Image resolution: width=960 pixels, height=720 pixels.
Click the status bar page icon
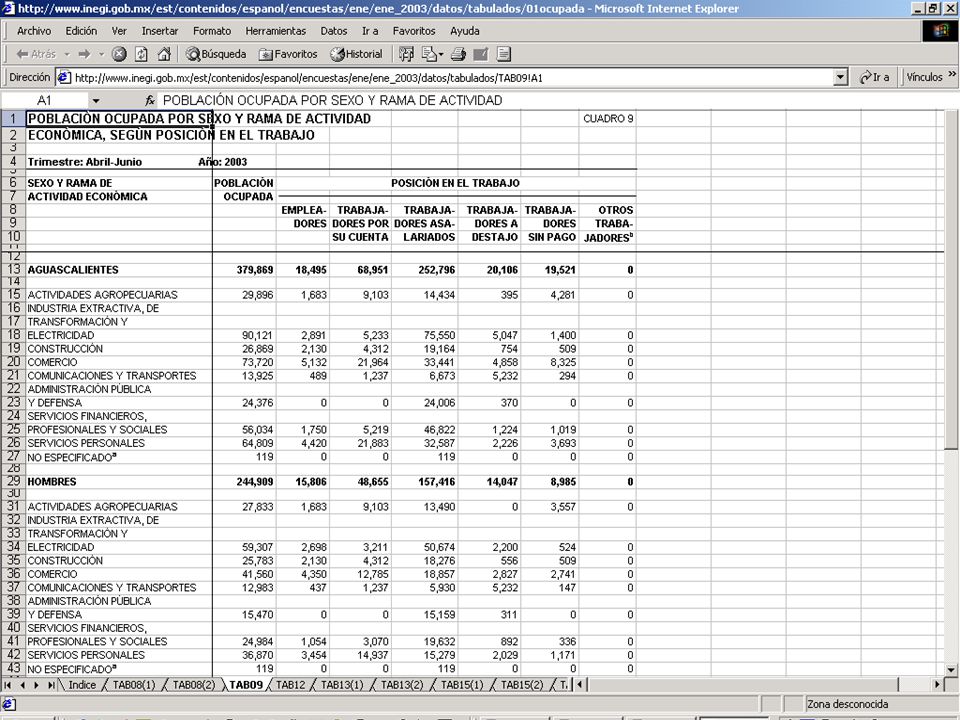click(9, 704)
